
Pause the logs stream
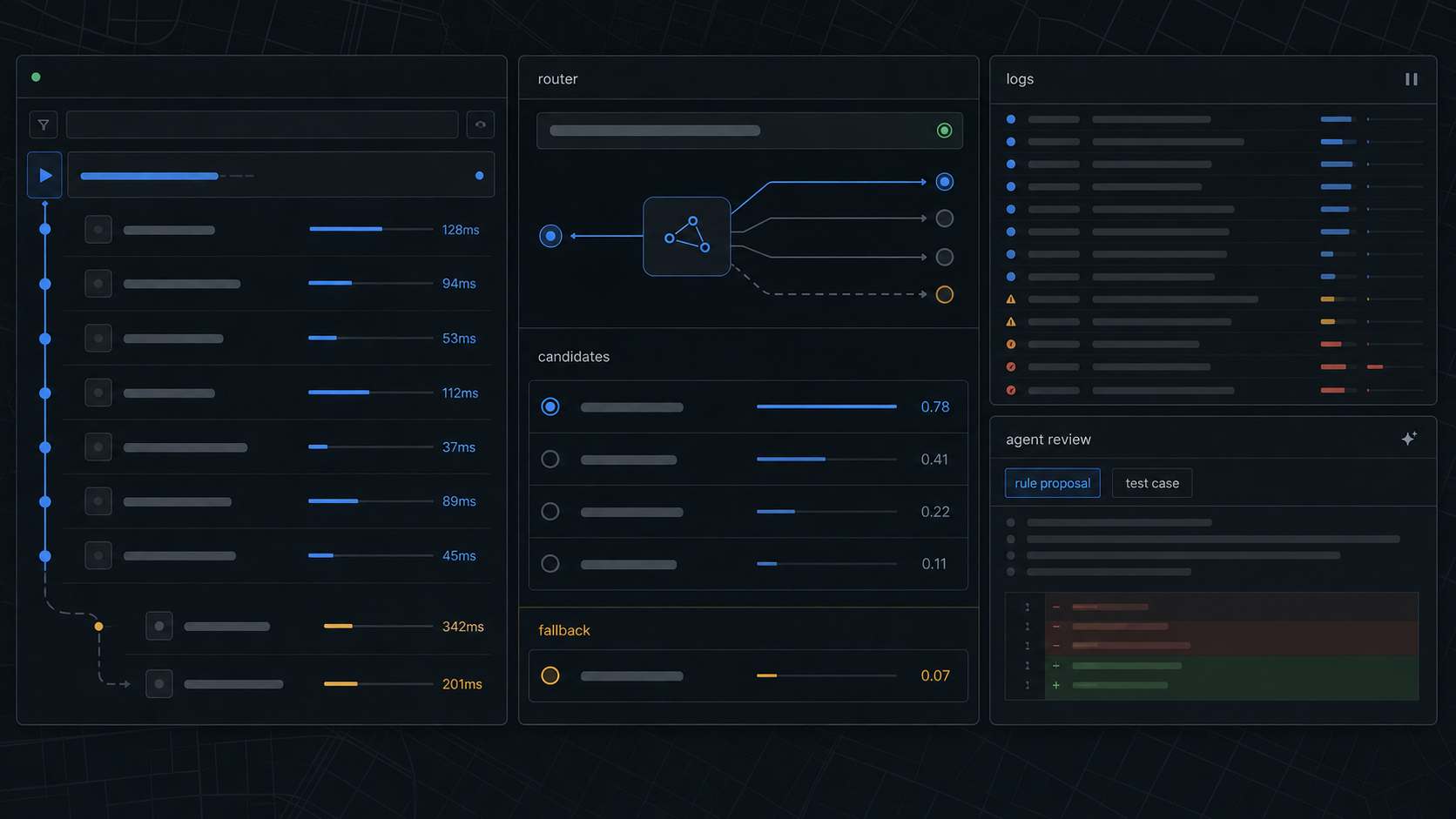[x=1411, y=79]
